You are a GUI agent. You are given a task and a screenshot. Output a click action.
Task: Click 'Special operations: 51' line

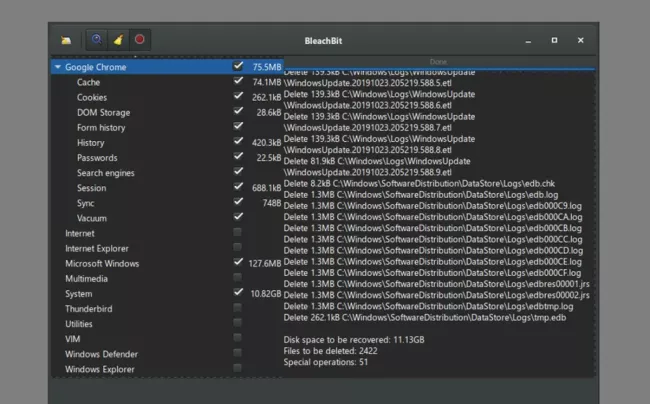pos(325,362)
